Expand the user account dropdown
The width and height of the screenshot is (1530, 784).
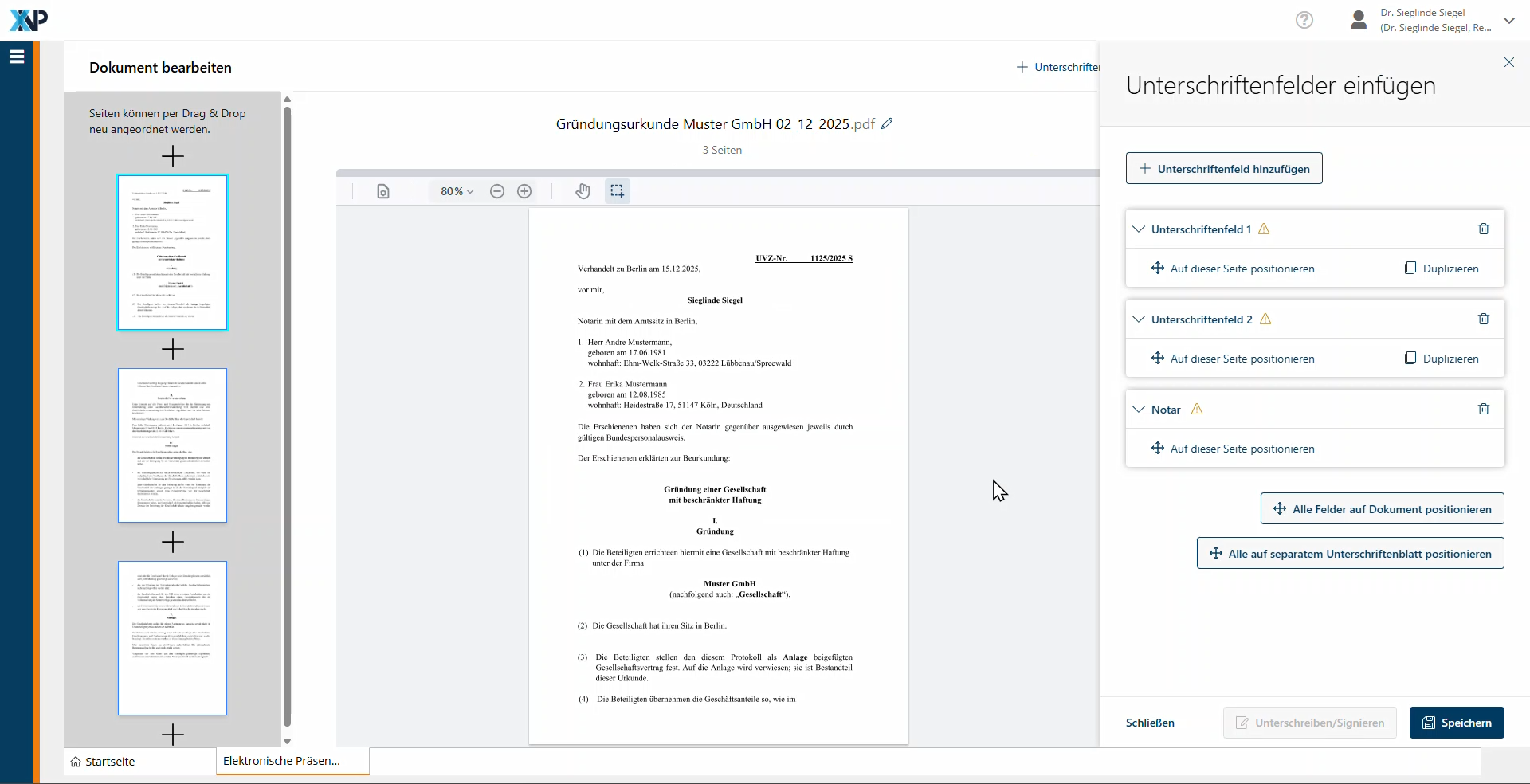1508,21
